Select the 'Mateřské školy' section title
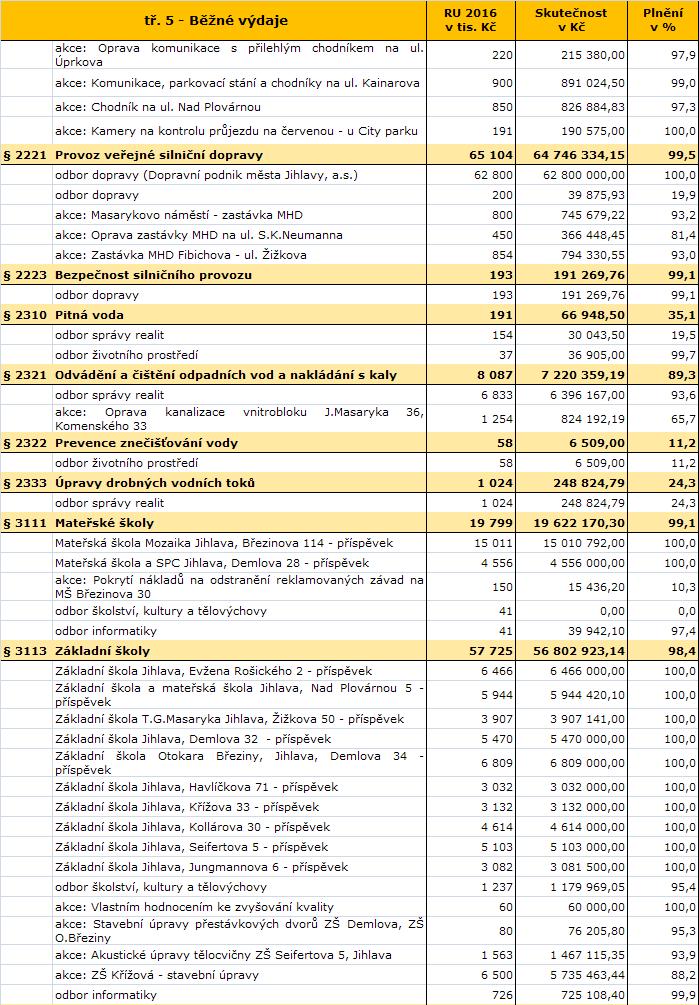The width and height of the screenshot is (699, 1005). coord(104,523)
